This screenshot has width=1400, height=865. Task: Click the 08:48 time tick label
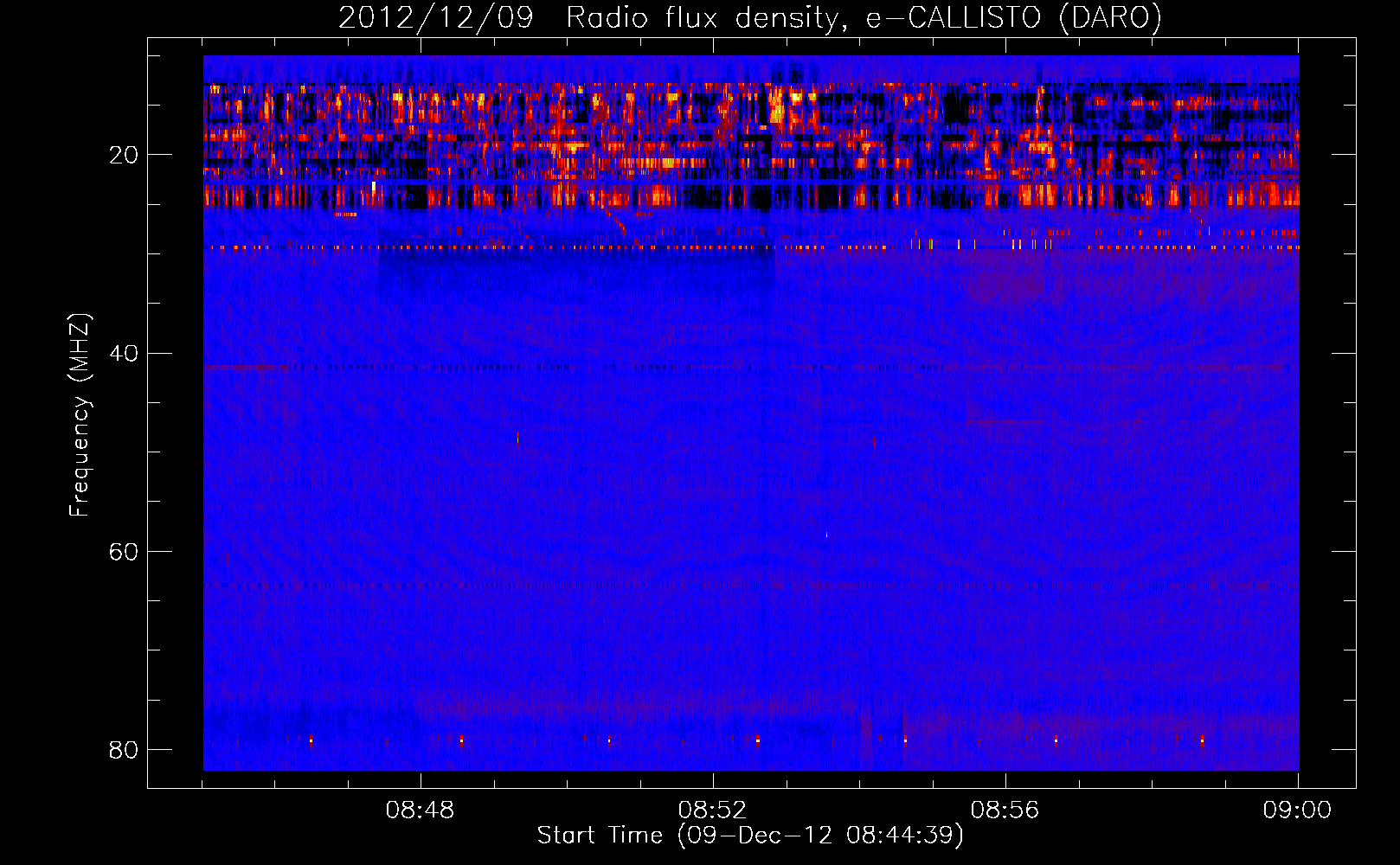pyautogui.click(x=421, y=811)
